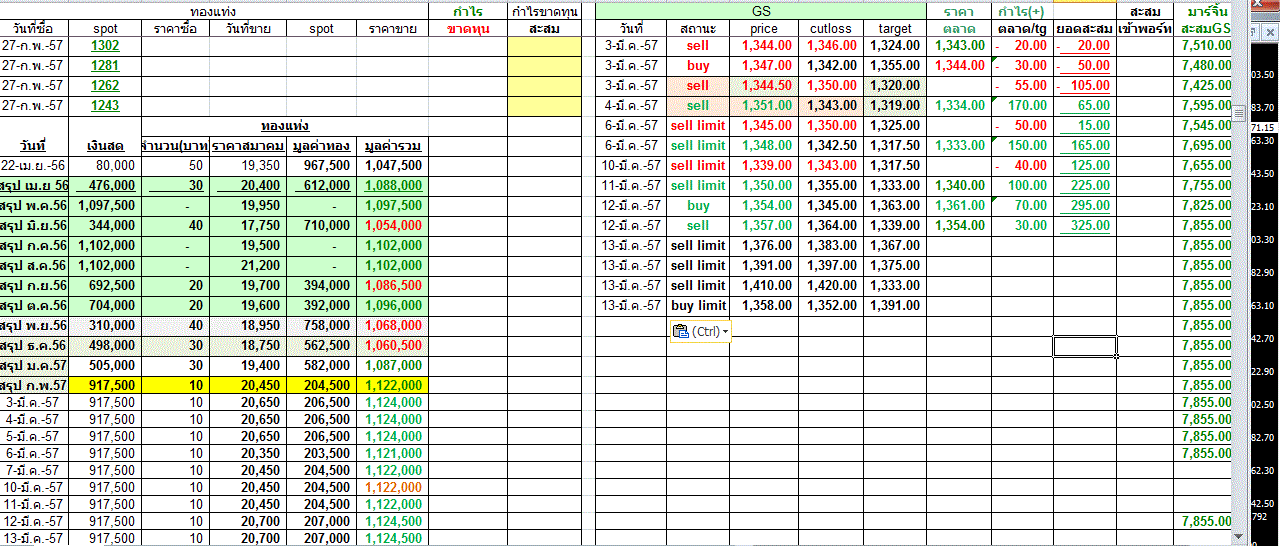Select the มูลค่ารวม column header

393,146
